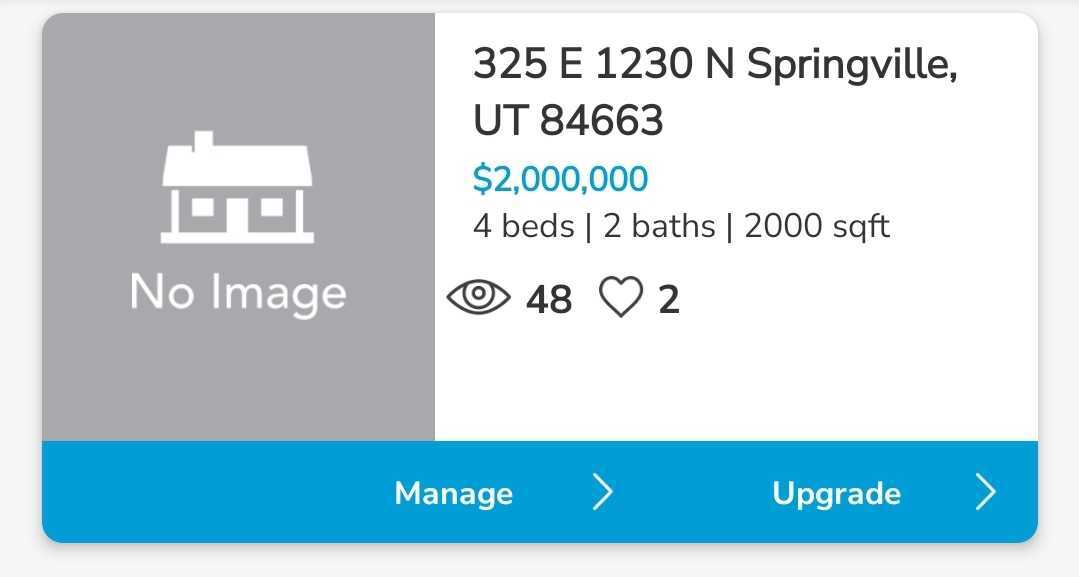The height and width of the screenshot is (577, 1079).
Task: Click the favorites count of 2
Action: click(x=669, y=297)
